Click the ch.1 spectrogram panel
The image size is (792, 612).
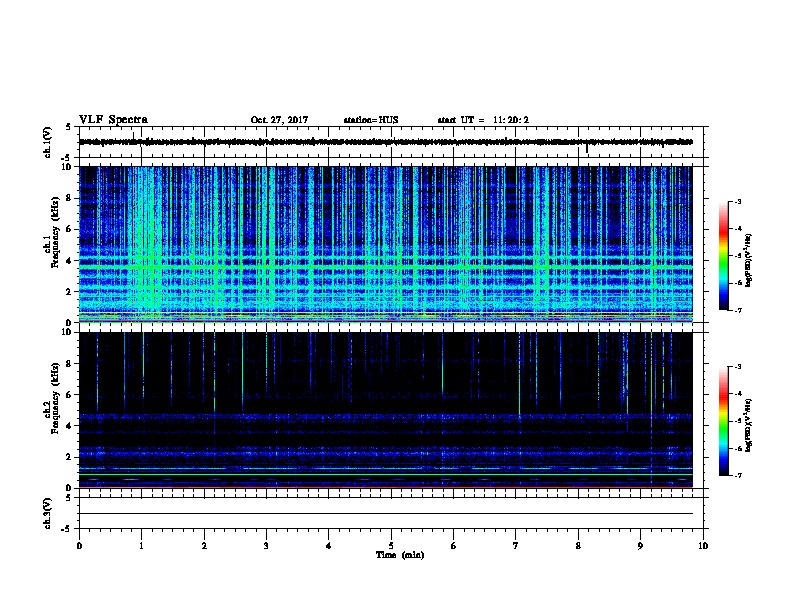(x=386, y=244)
